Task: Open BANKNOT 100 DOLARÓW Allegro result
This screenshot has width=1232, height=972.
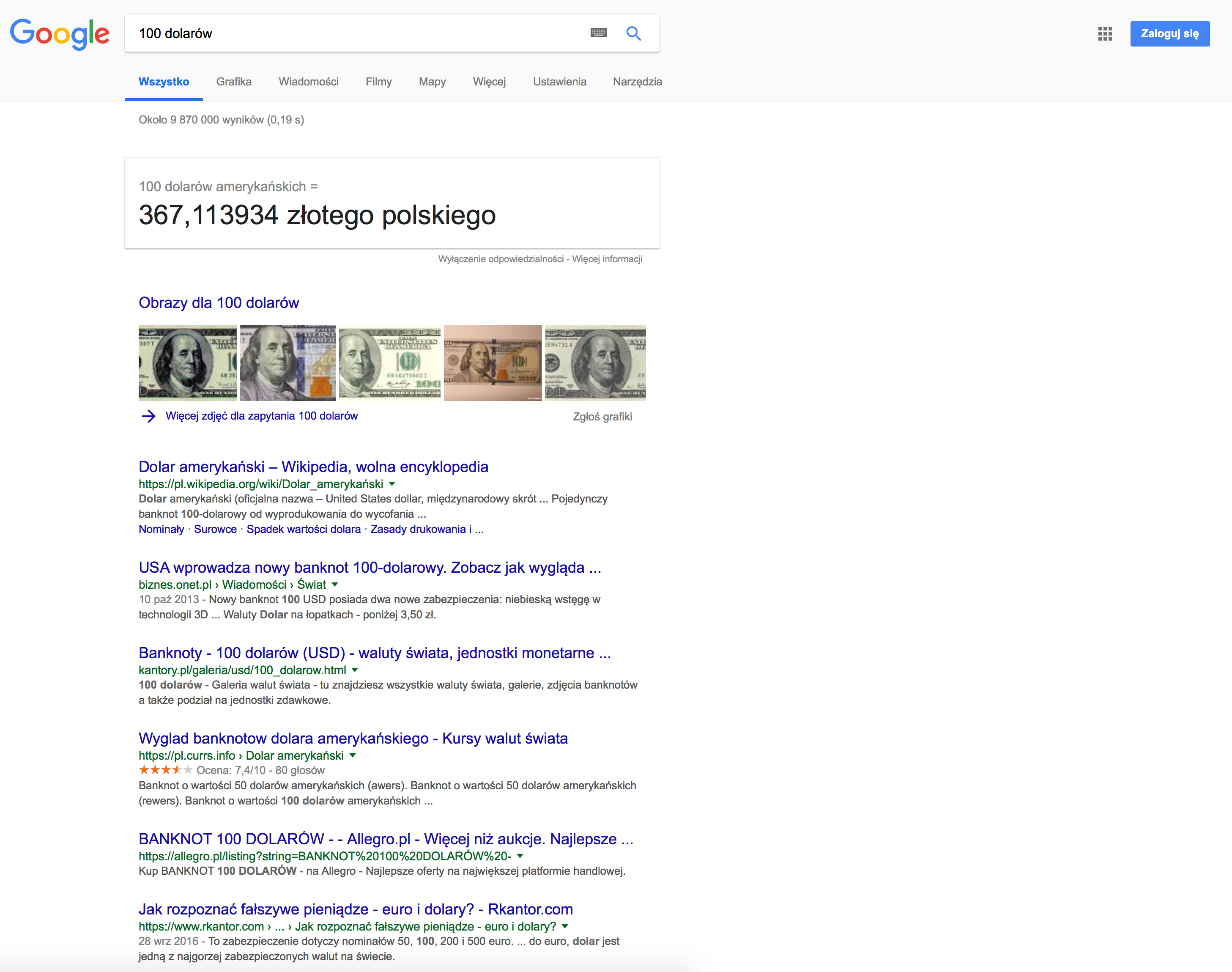Action: click(386, 839)
